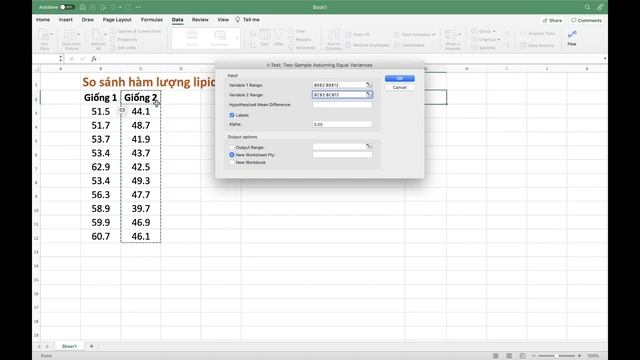Select the Giống 1 header cell

click(x=100, y=98)
